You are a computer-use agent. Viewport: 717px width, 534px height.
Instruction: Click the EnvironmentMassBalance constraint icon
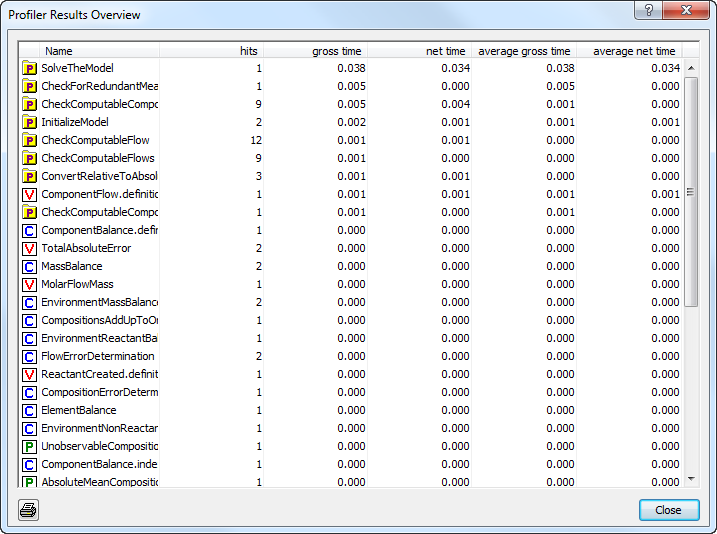(29, 302)
